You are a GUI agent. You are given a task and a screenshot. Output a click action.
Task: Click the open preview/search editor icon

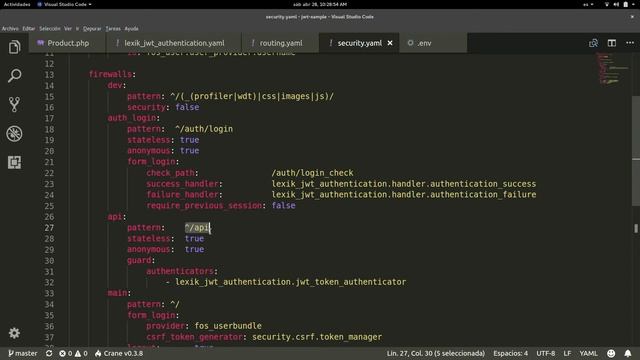[x=593, y=43]
